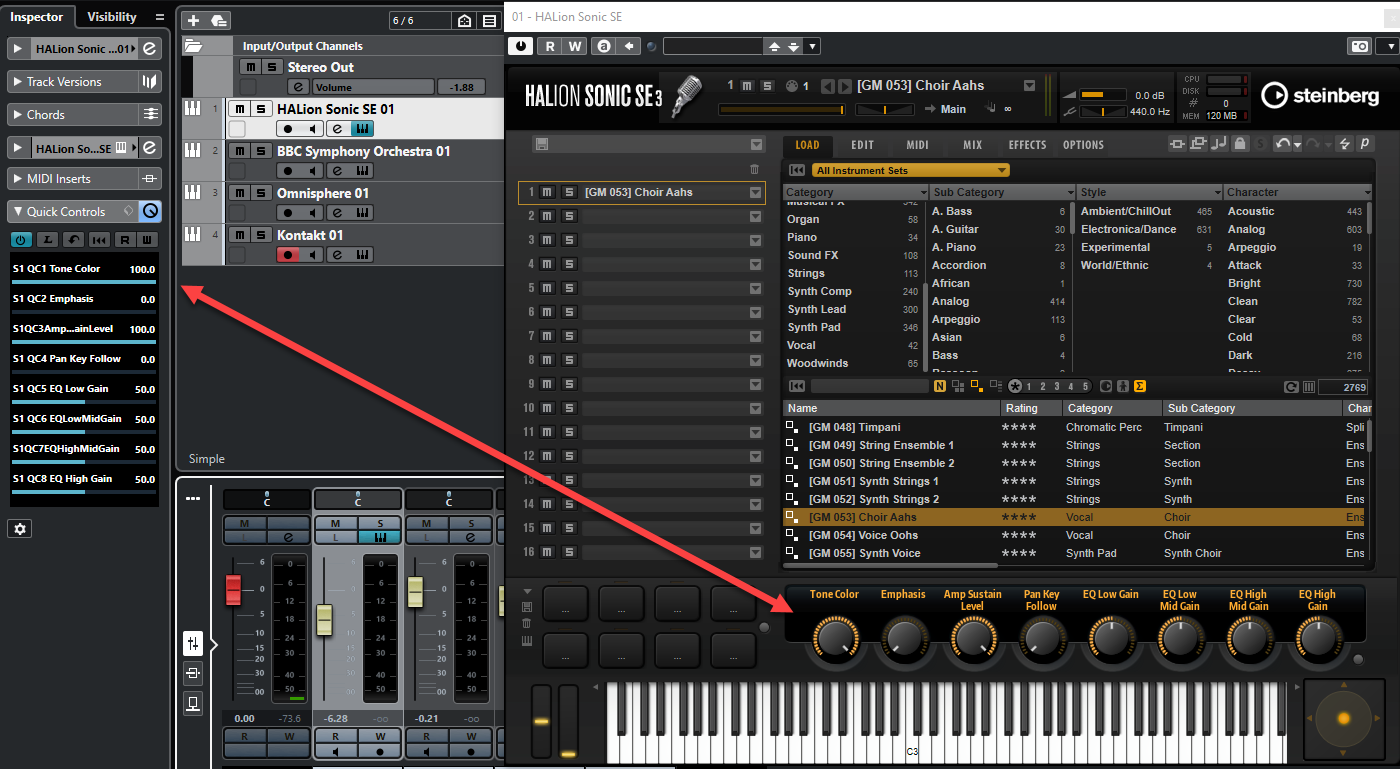1400x769 pixels.
Task: Toggle plugin power button in HALion window
Action: [521, 46]
